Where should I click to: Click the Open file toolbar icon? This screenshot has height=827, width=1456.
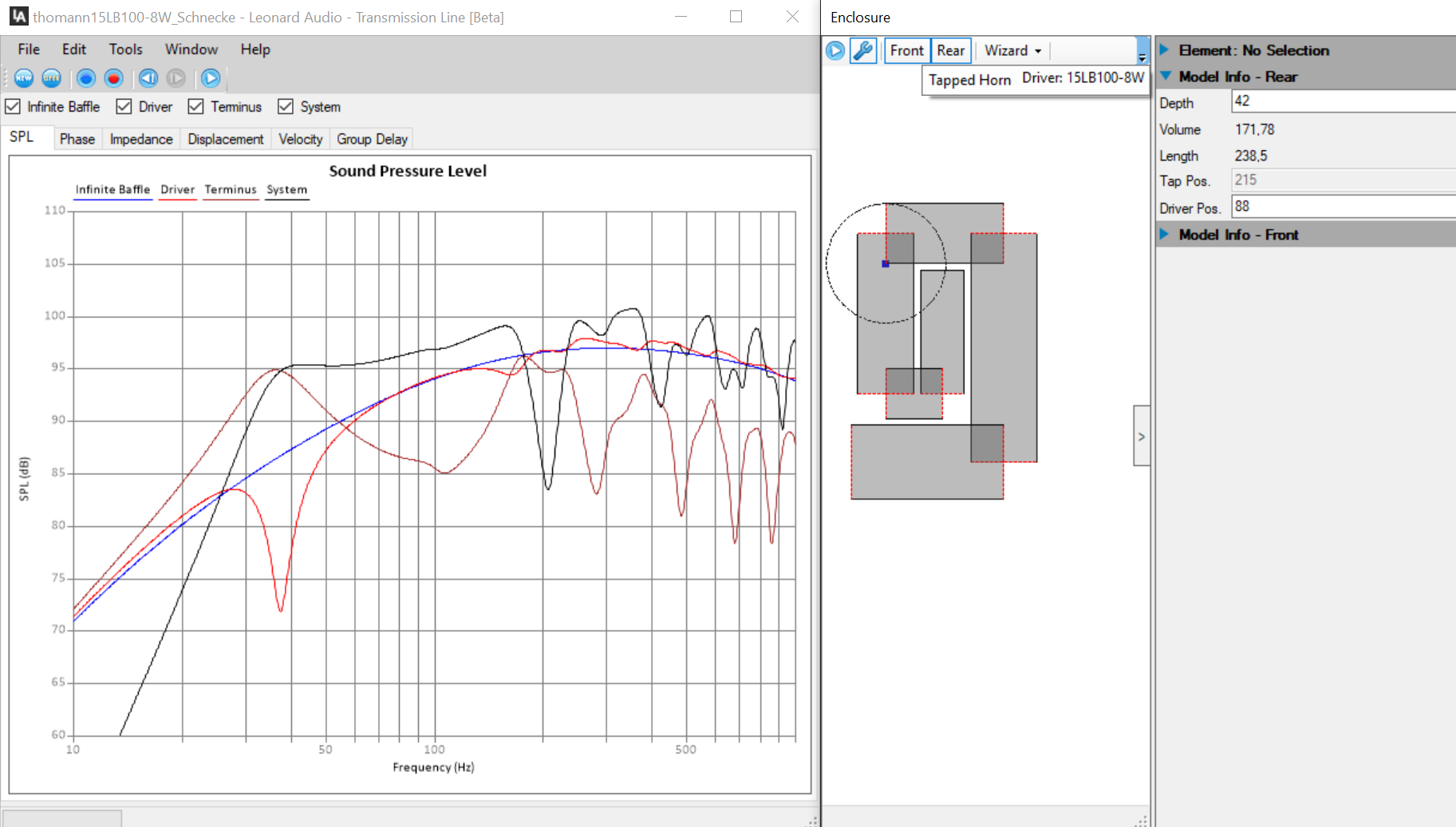pos(52,77)
